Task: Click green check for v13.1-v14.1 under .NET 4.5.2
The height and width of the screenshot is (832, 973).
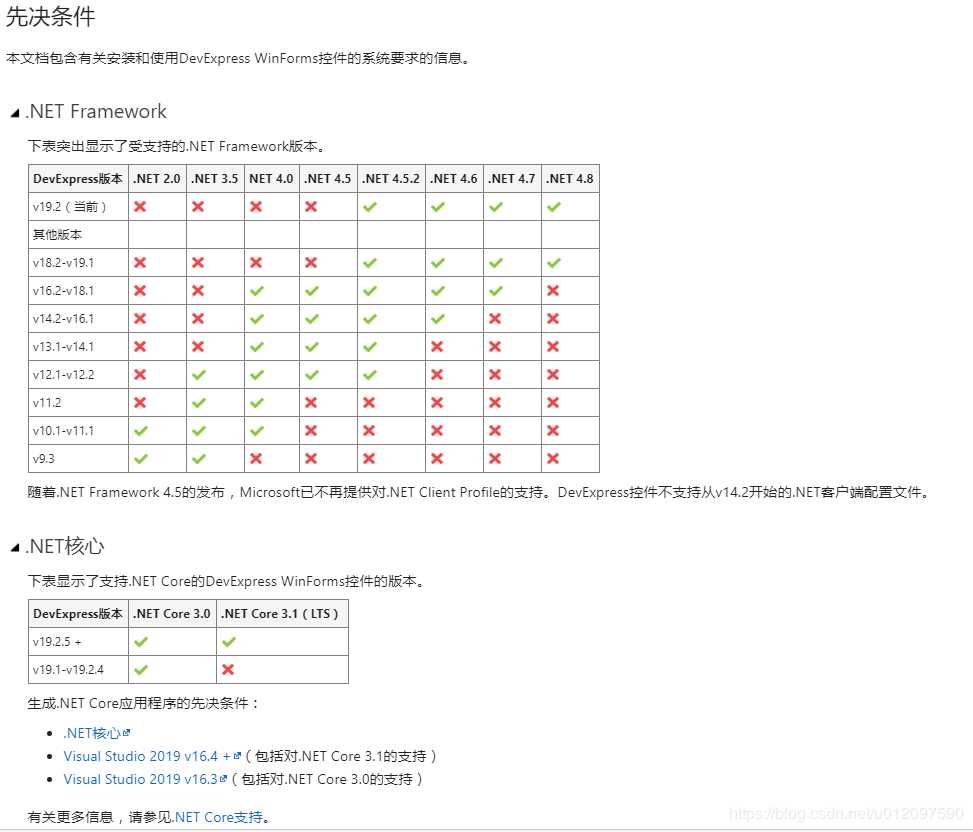Action: pyautogui.click(x=370, y=346)
